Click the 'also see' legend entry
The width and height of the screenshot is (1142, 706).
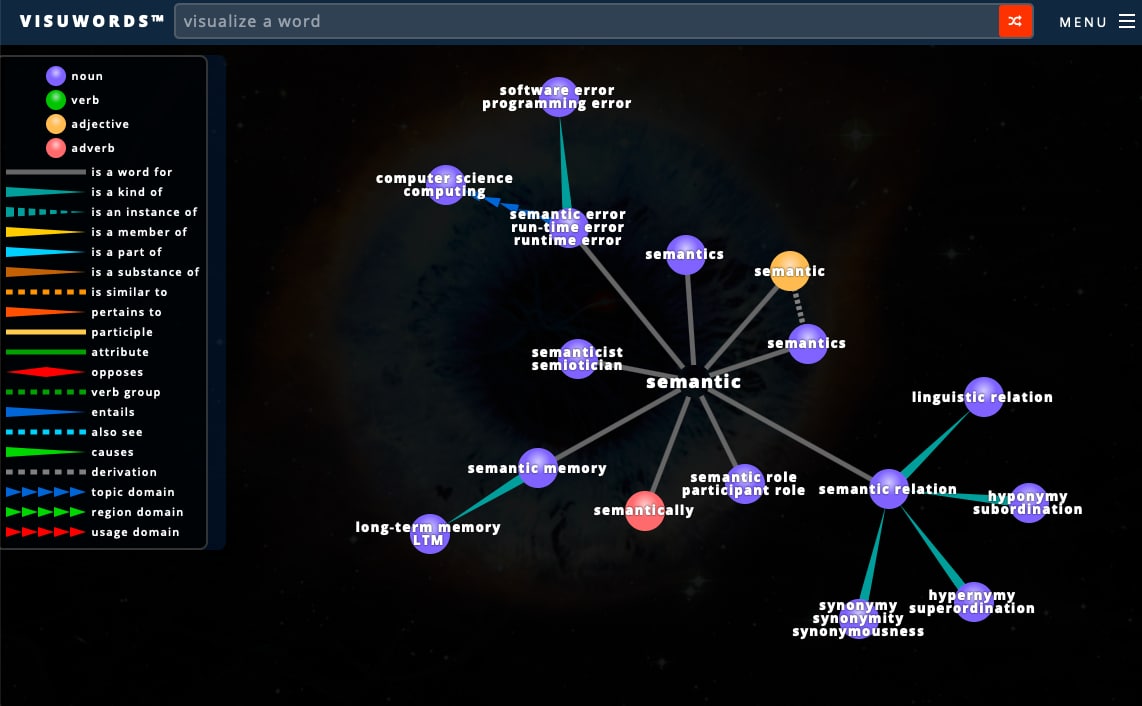click(74, 432)
